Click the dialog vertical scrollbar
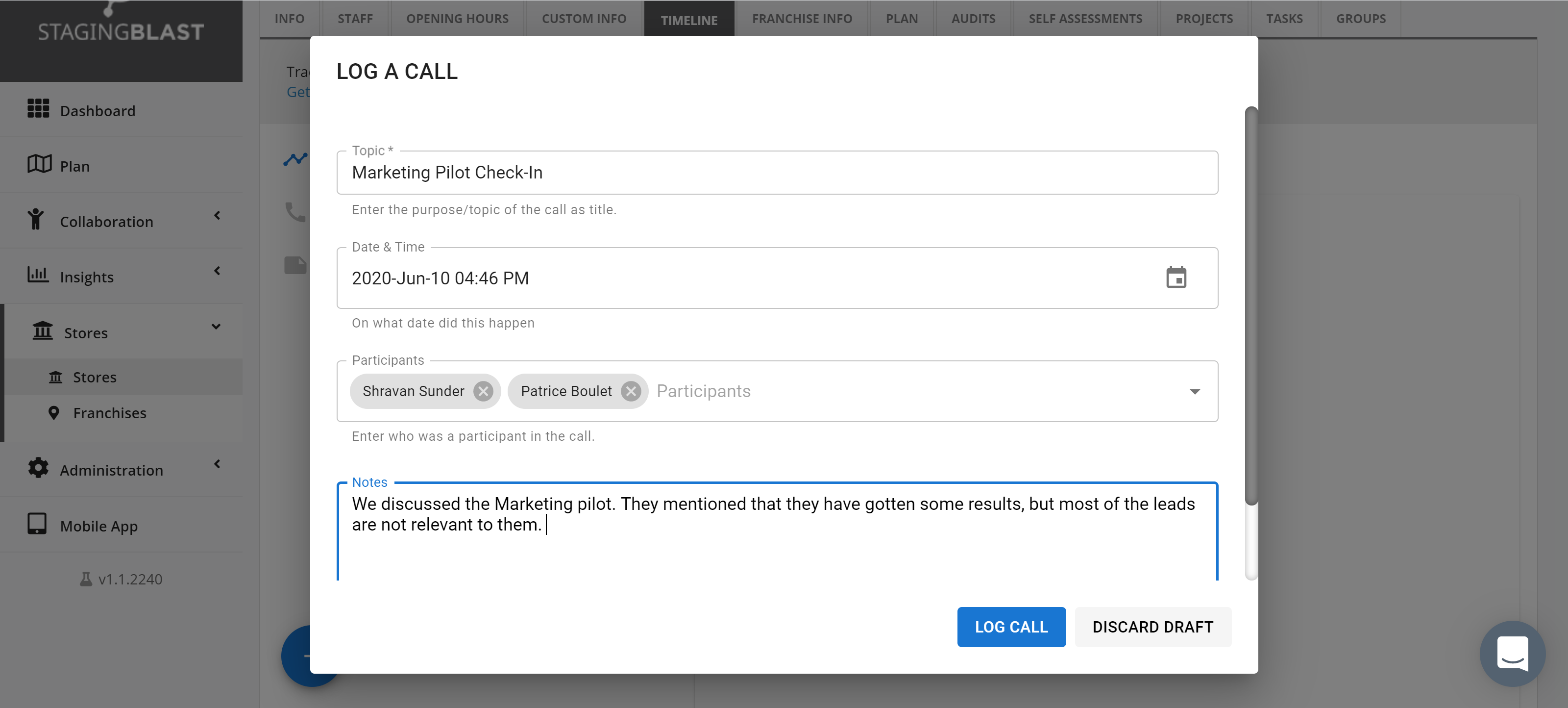Screen dimensions: 1568x708 point(1251,304)
